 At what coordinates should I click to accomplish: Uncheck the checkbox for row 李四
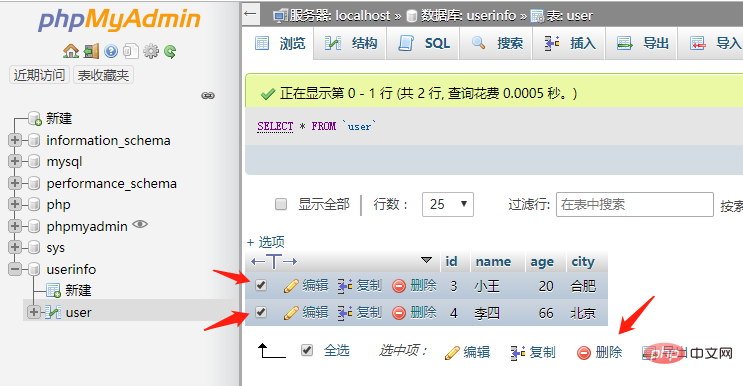[x=261, y=312]
